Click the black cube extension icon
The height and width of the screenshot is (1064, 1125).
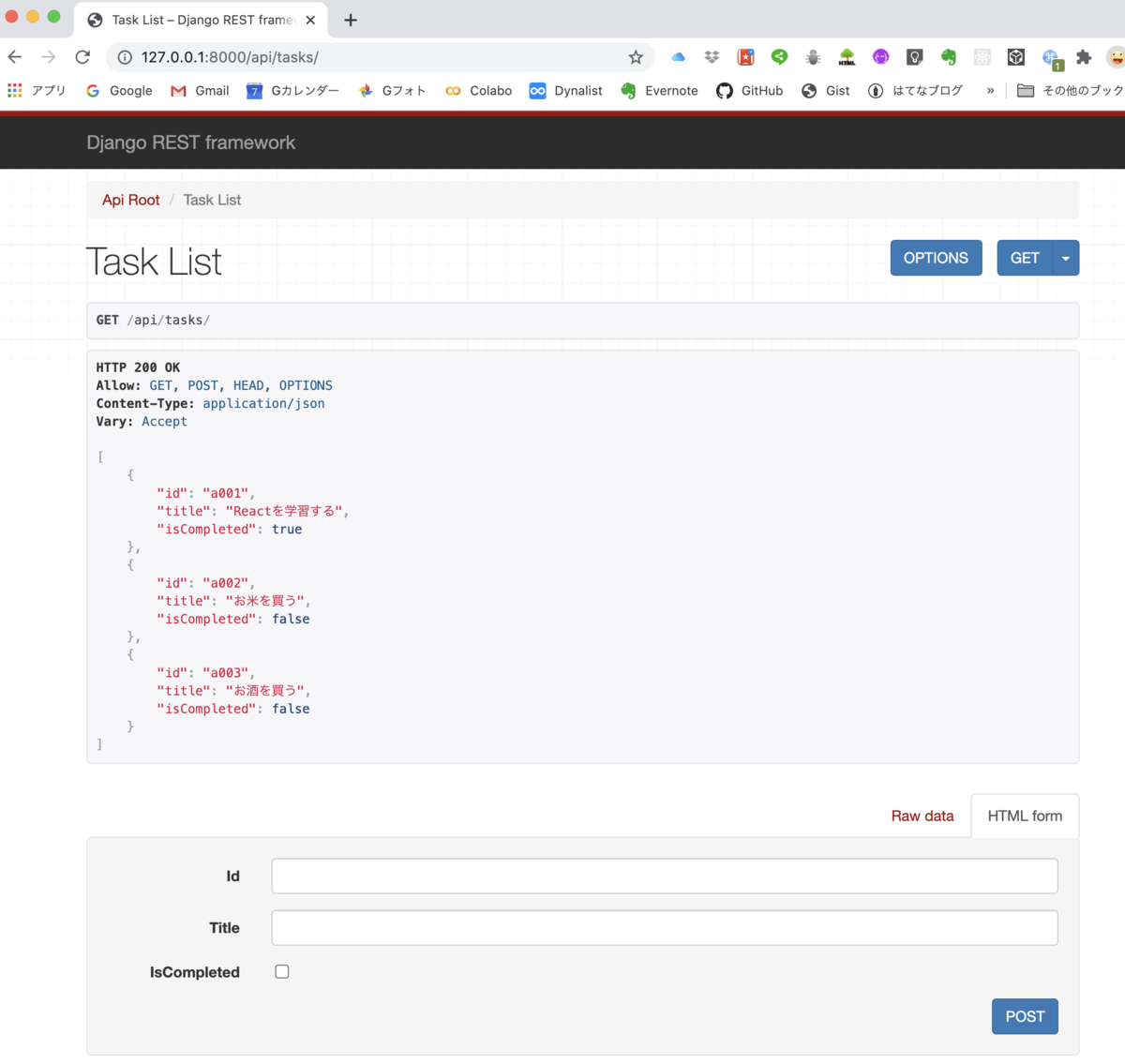[x=1016, y=57]
